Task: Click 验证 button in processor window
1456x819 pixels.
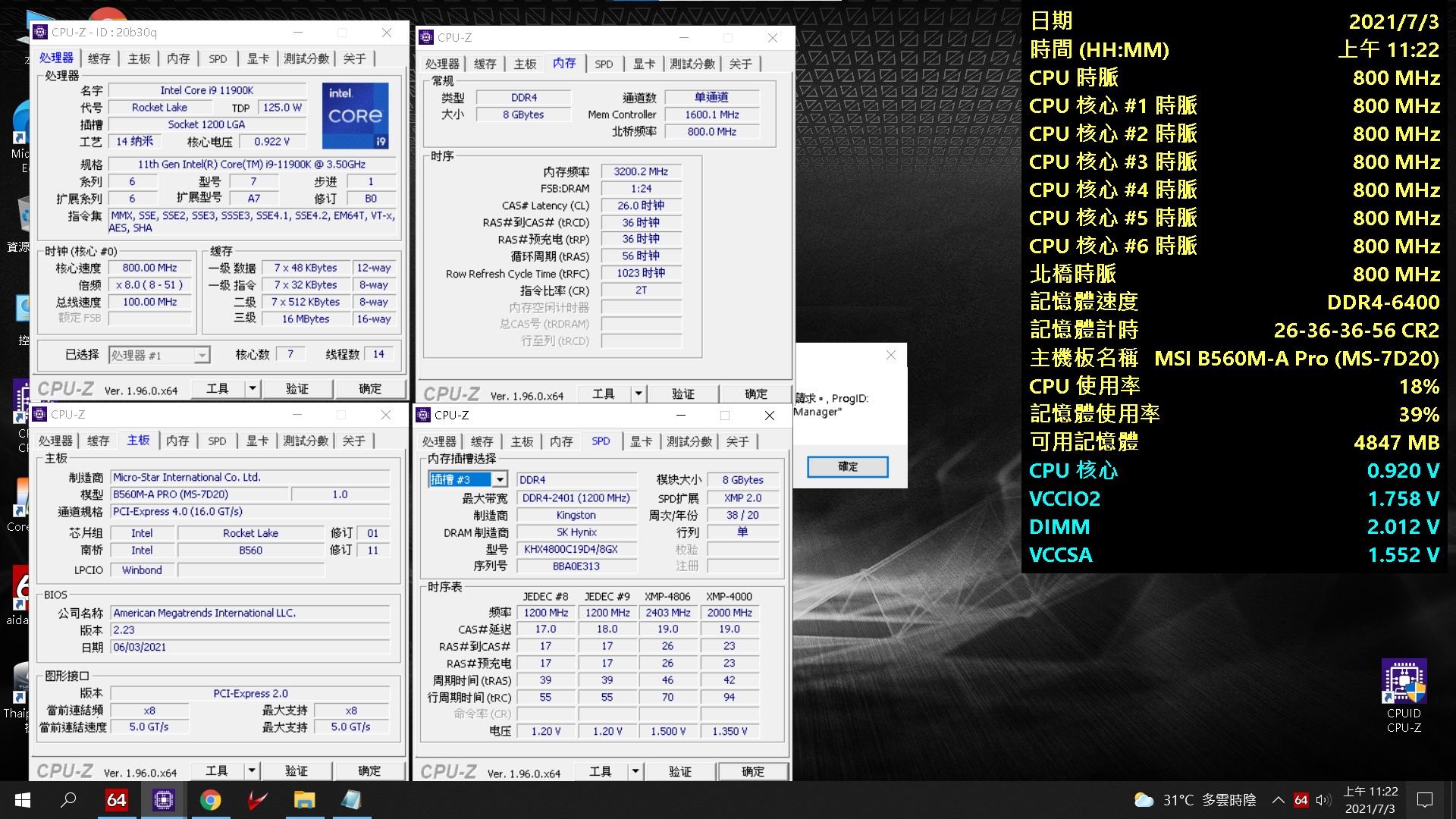Action: tap(297, 389)
